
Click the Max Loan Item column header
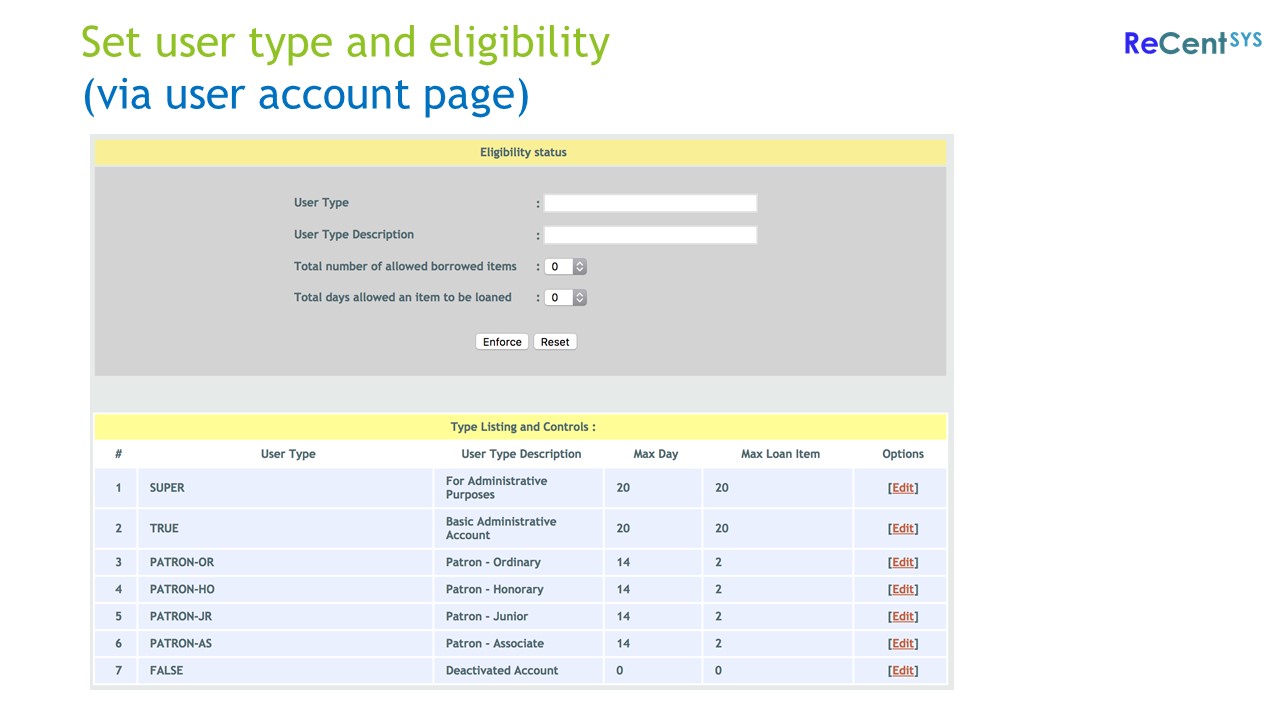click(780, 454)
